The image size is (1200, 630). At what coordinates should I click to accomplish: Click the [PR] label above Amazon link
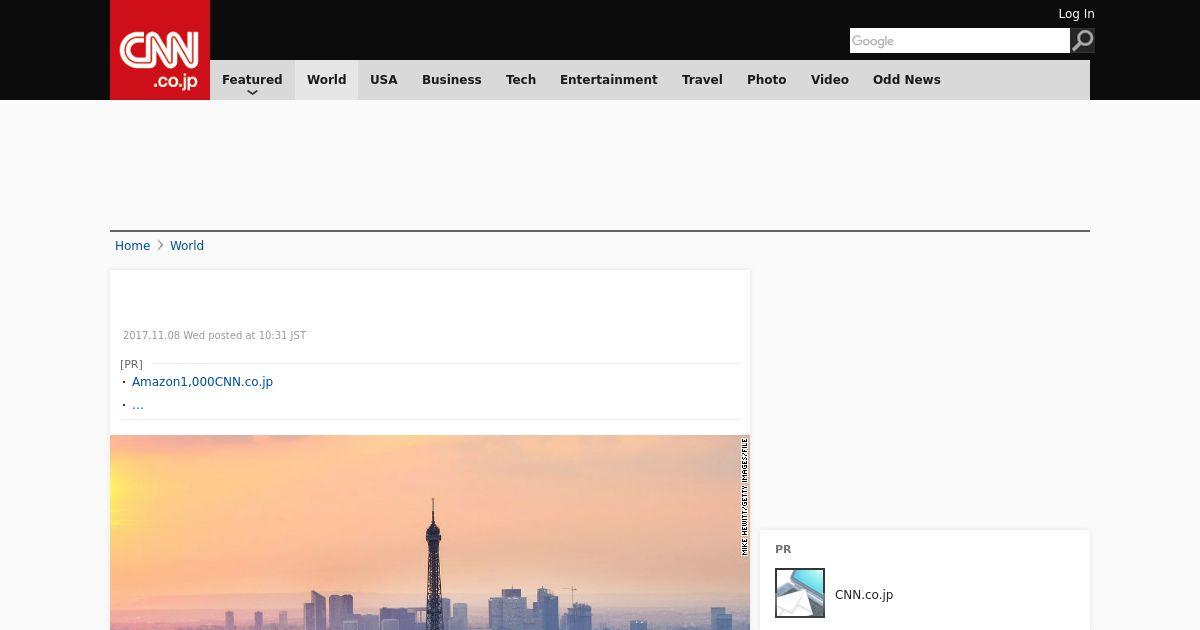[x=131, y=364]
